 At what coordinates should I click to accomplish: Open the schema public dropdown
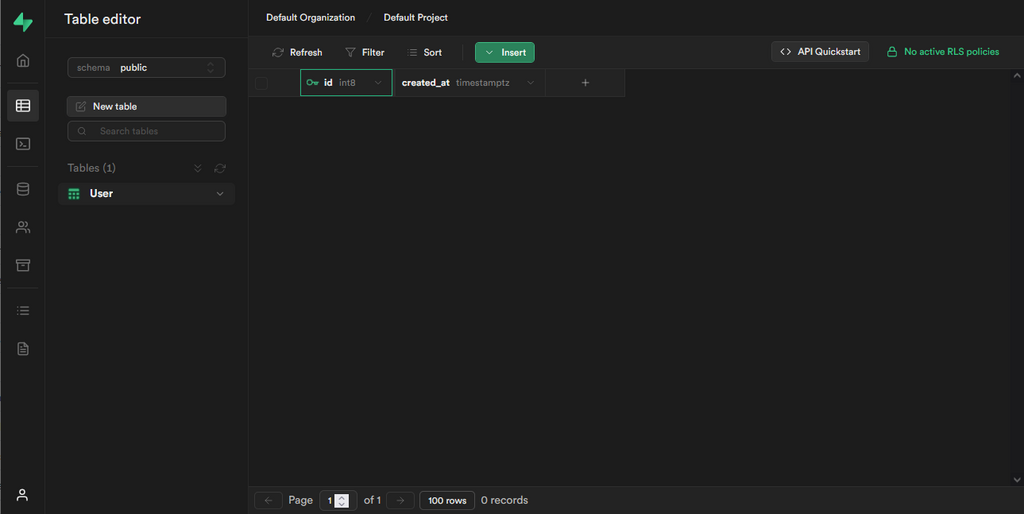146,67
